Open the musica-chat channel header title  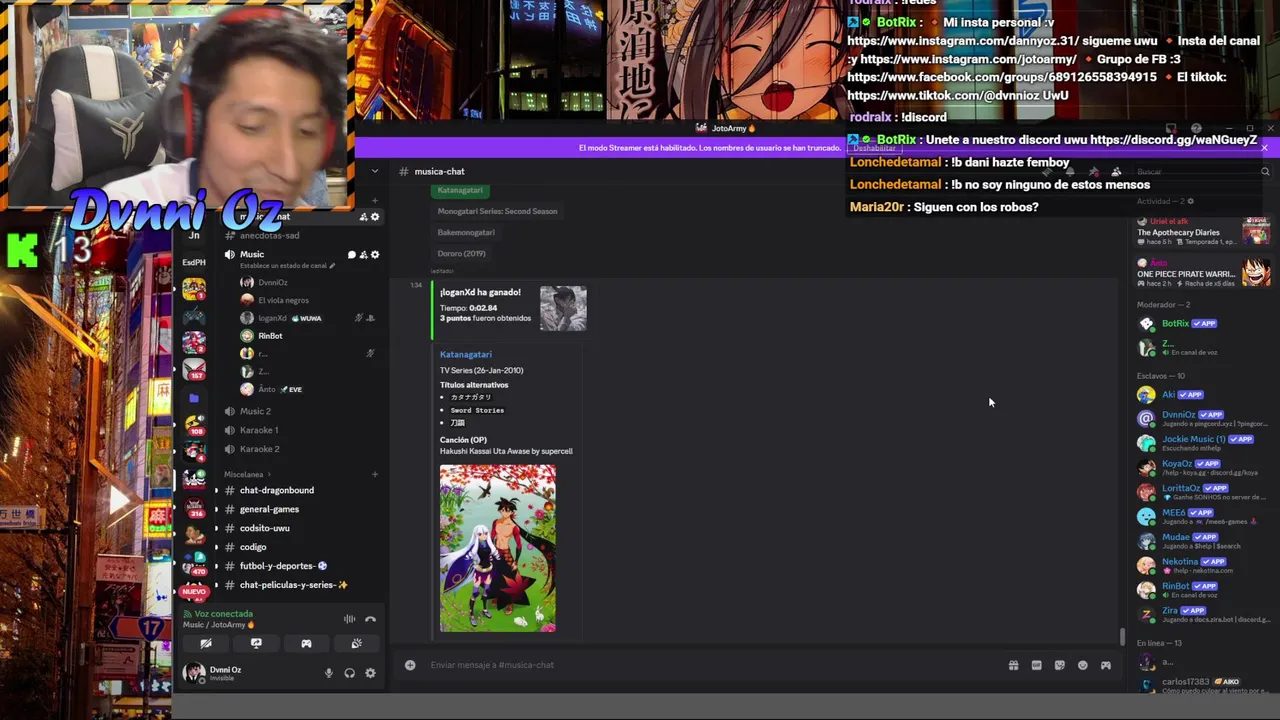point(439,171)
